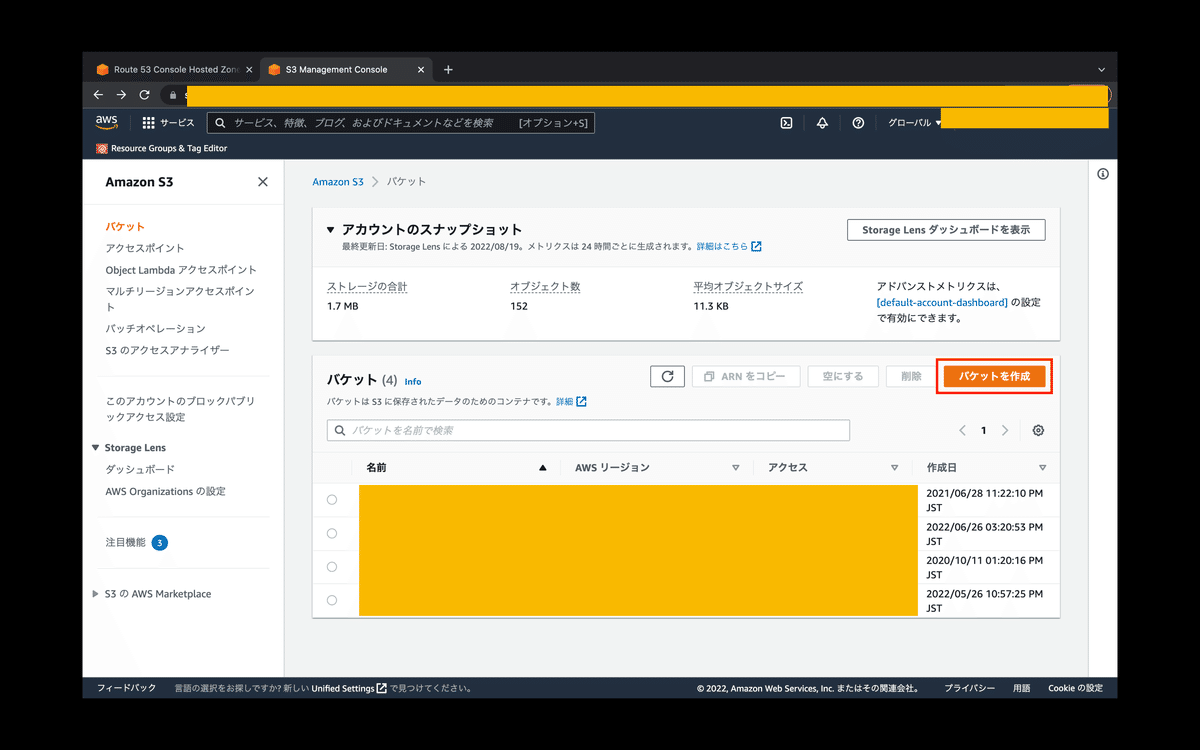1200x750 pixels.
Task: Open Object Lambda アクセスポイント
Action: coord(181,270)
